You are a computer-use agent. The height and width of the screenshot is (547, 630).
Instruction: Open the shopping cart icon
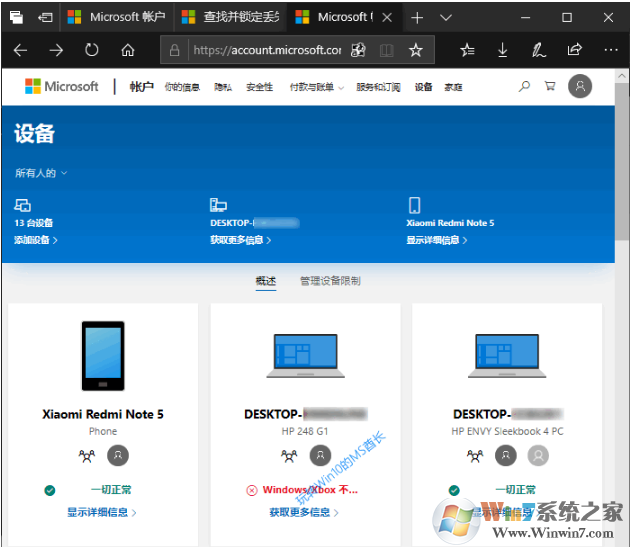(x=550, y=87)
